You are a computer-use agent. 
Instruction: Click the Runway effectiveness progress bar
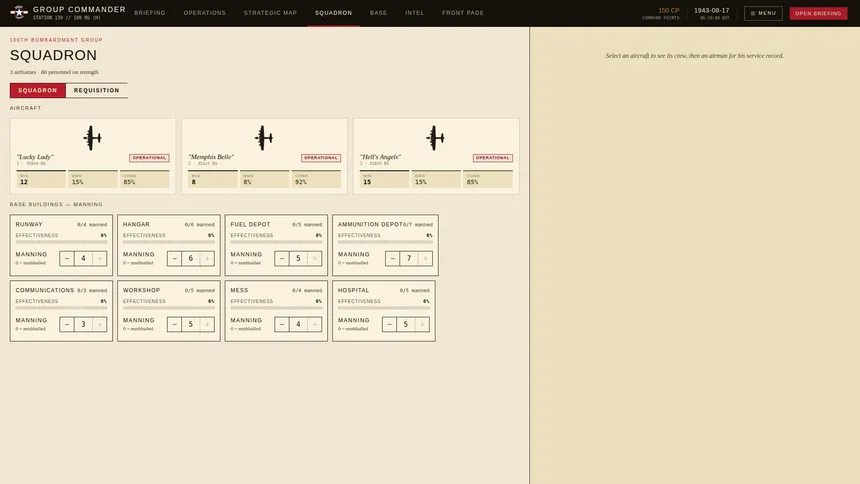61,241
